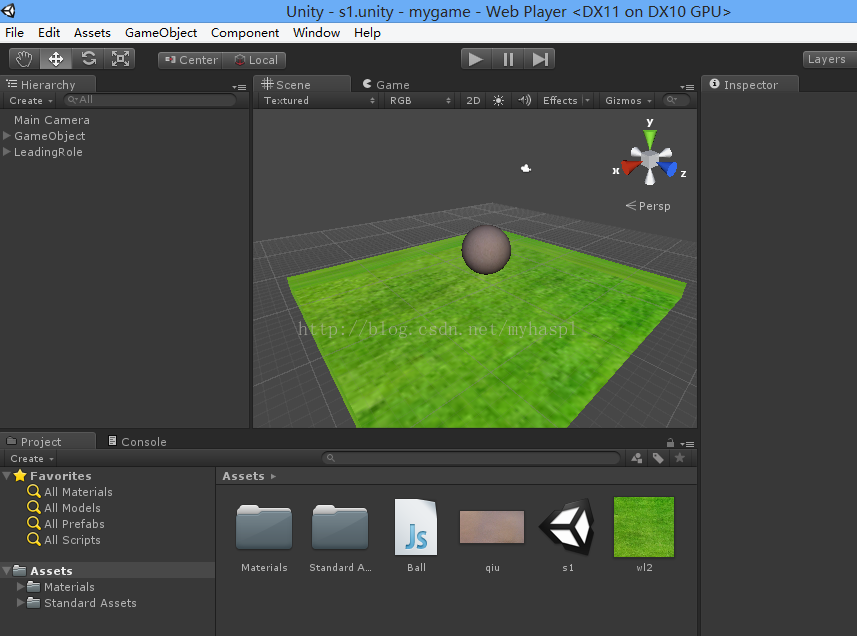Screen dimensions: 857x636
Task: Open the File menu
Action: point(14,33)
